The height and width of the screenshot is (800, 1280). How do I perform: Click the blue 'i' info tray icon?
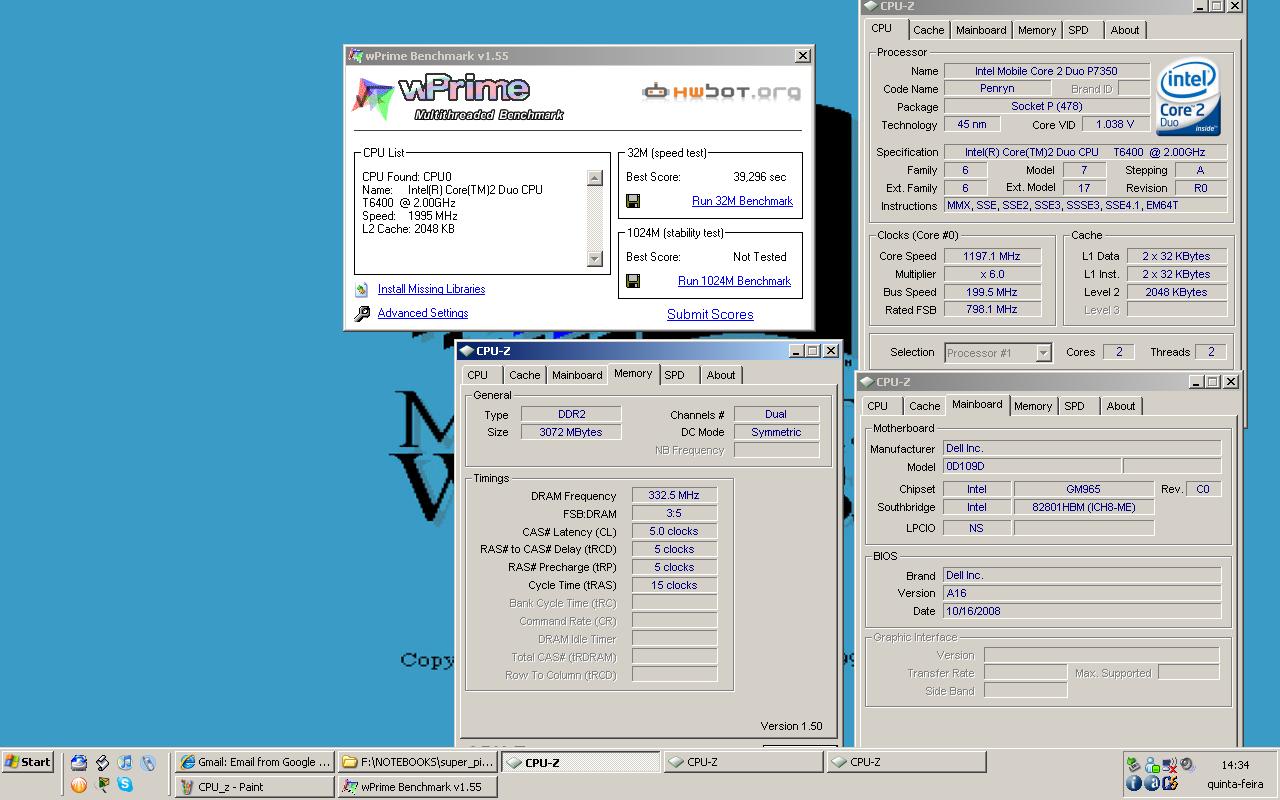[x=1134, y=783]
